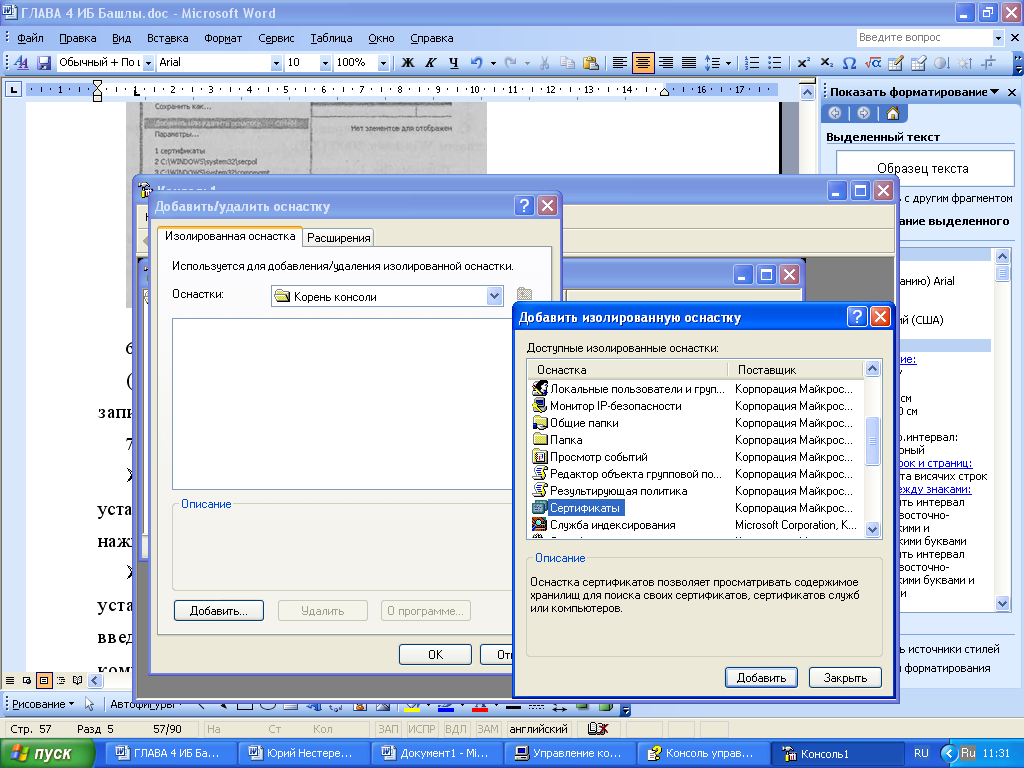Insert a symbol with the Ω icon
Image resolution: width=1024 pixels, height=768 pixels.
[849, 63]
